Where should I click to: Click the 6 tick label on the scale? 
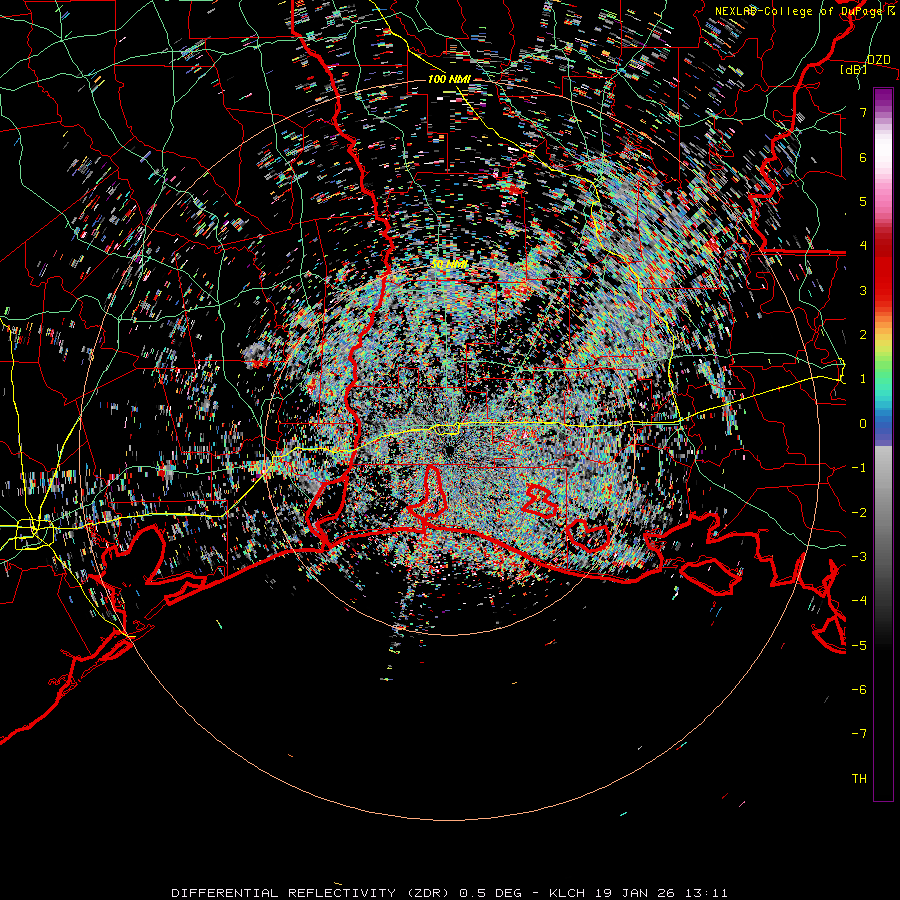(863, 157)
